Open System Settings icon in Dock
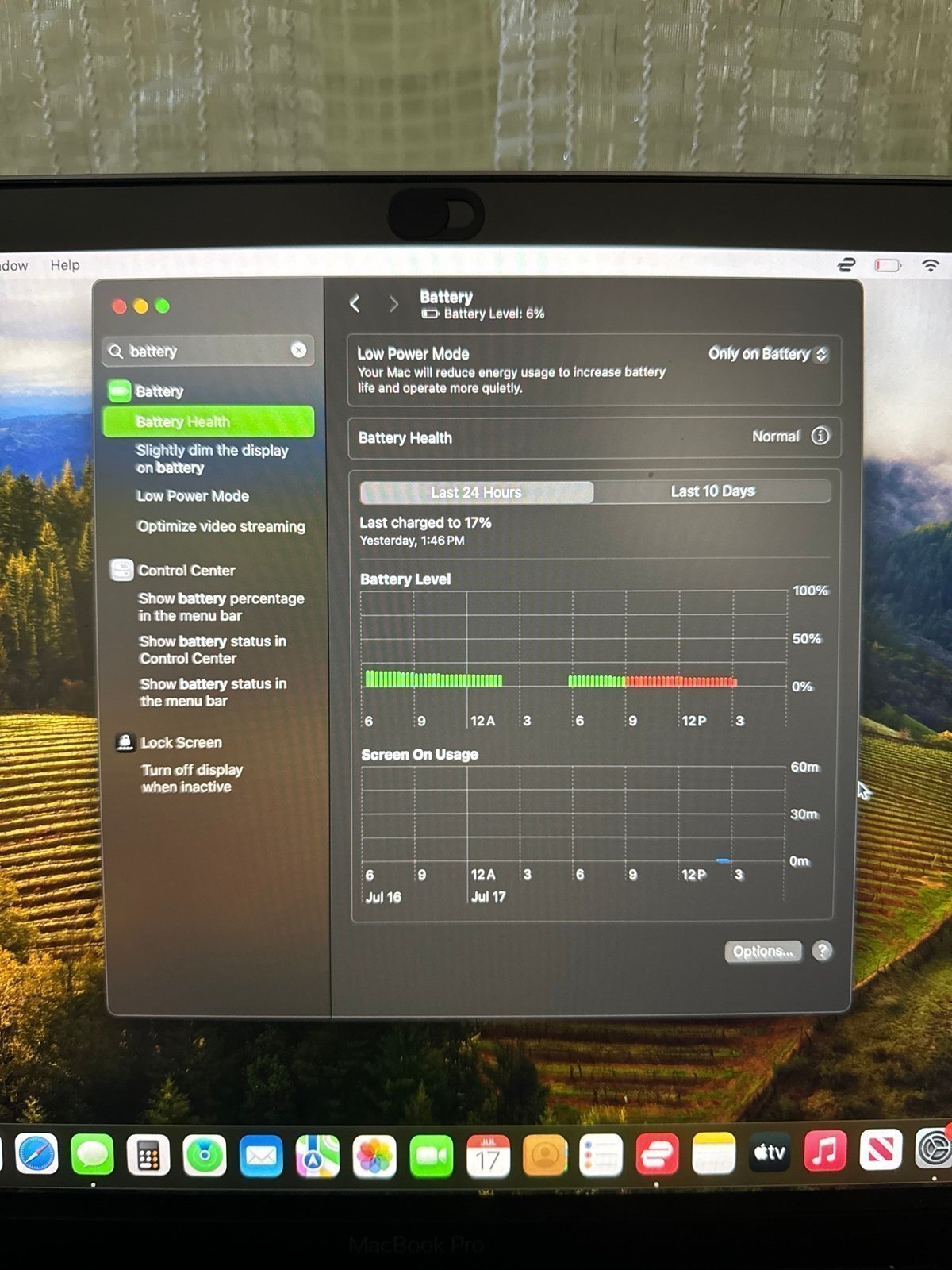Image resolution: width=952 pixels, height=1270 pixels. point(934,1147)
